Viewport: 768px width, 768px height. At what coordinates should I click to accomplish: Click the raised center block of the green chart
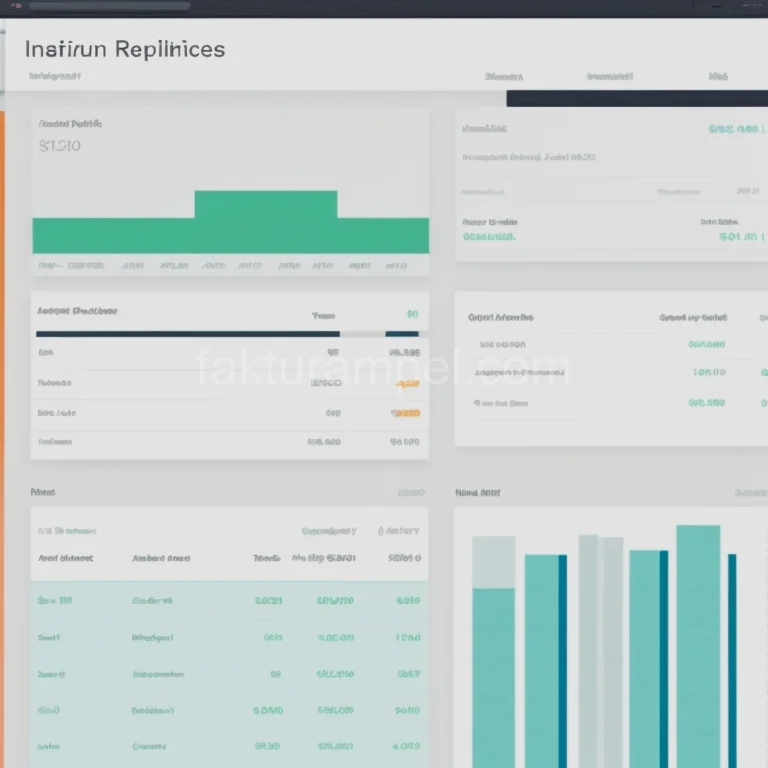click(x=265, y=205)
